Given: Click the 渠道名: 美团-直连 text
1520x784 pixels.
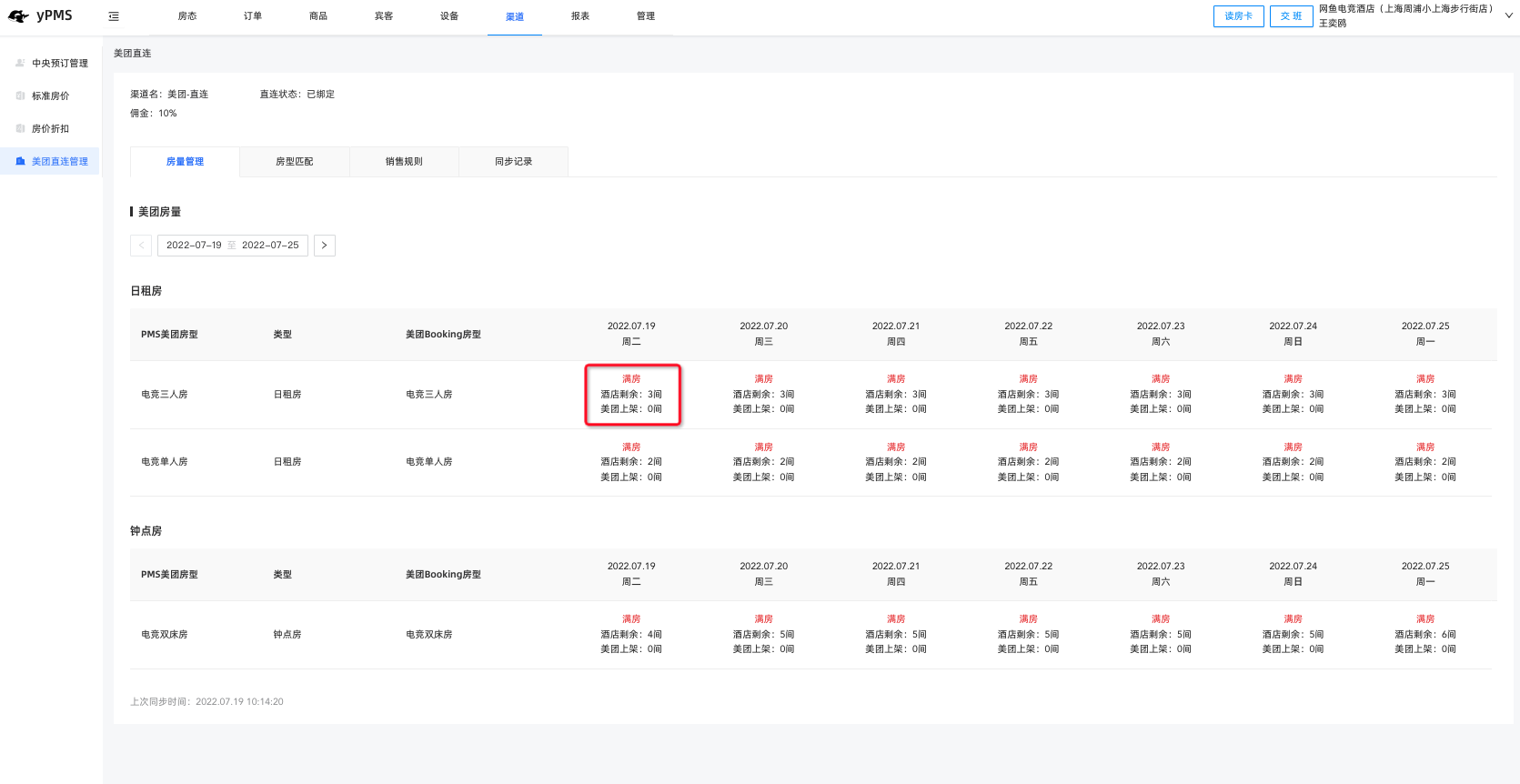Looking at the screenshot, I should click(169, 95).
